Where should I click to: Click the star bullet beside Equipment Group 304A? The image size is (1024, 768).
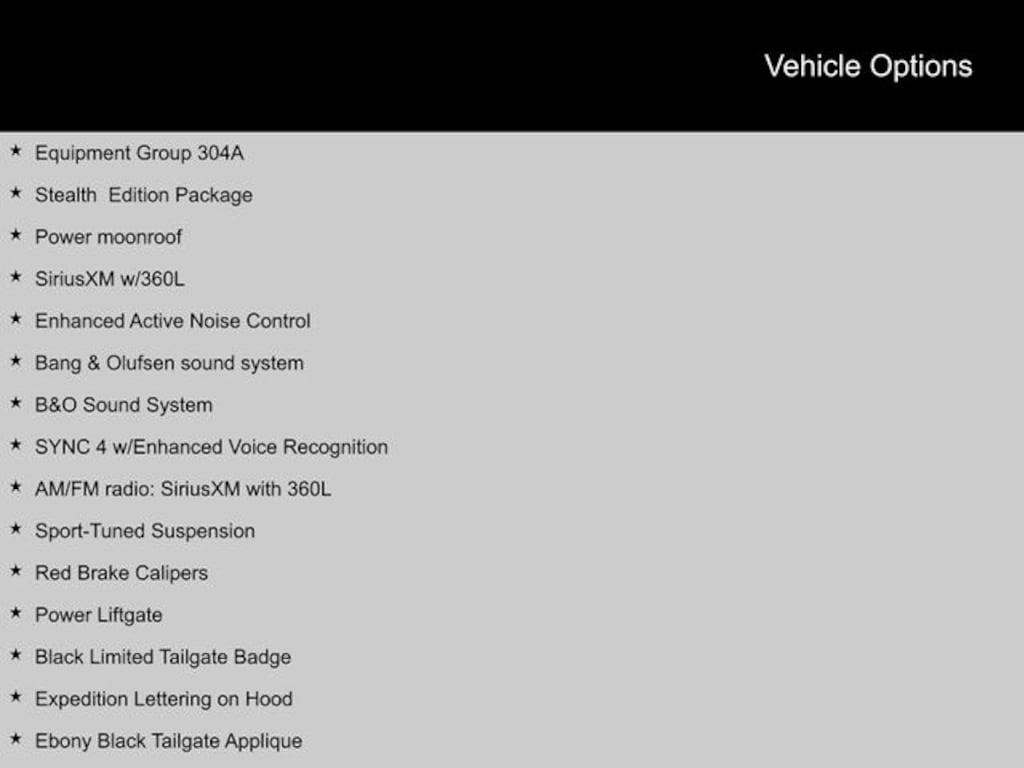15,152
